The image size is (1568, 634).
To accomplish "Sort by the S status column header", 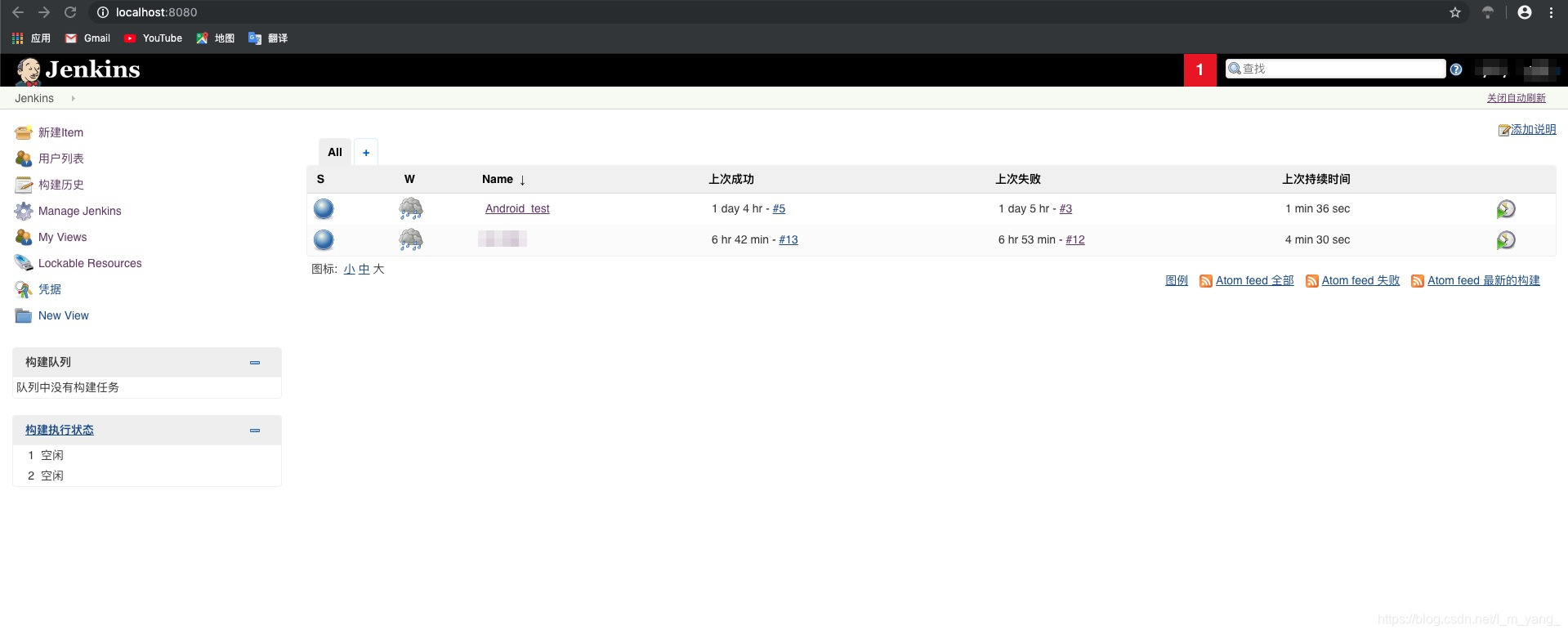I will click(x=320, y=179).
